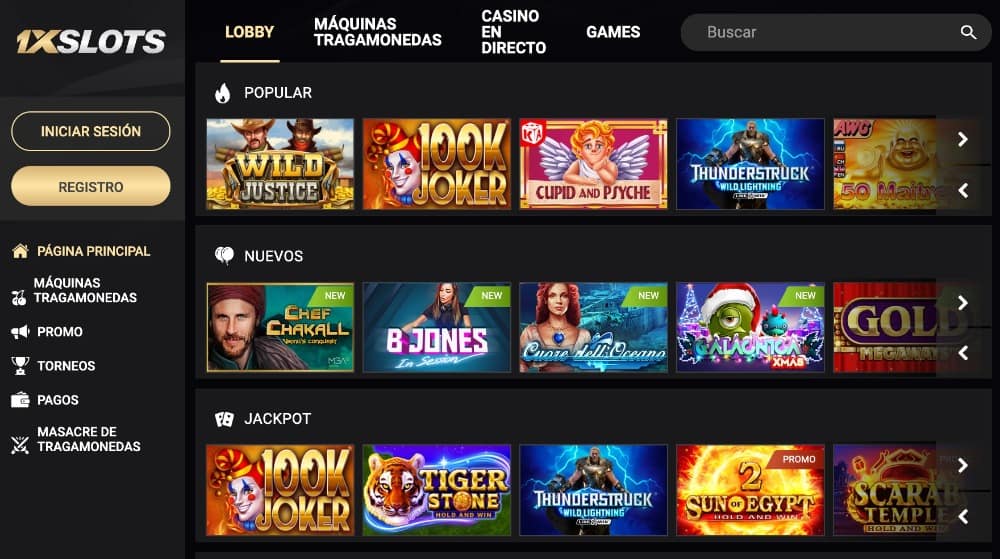Open Tiger Stone jackpot game
Viewport: 1000px width, 559px height.
(437, 490)
